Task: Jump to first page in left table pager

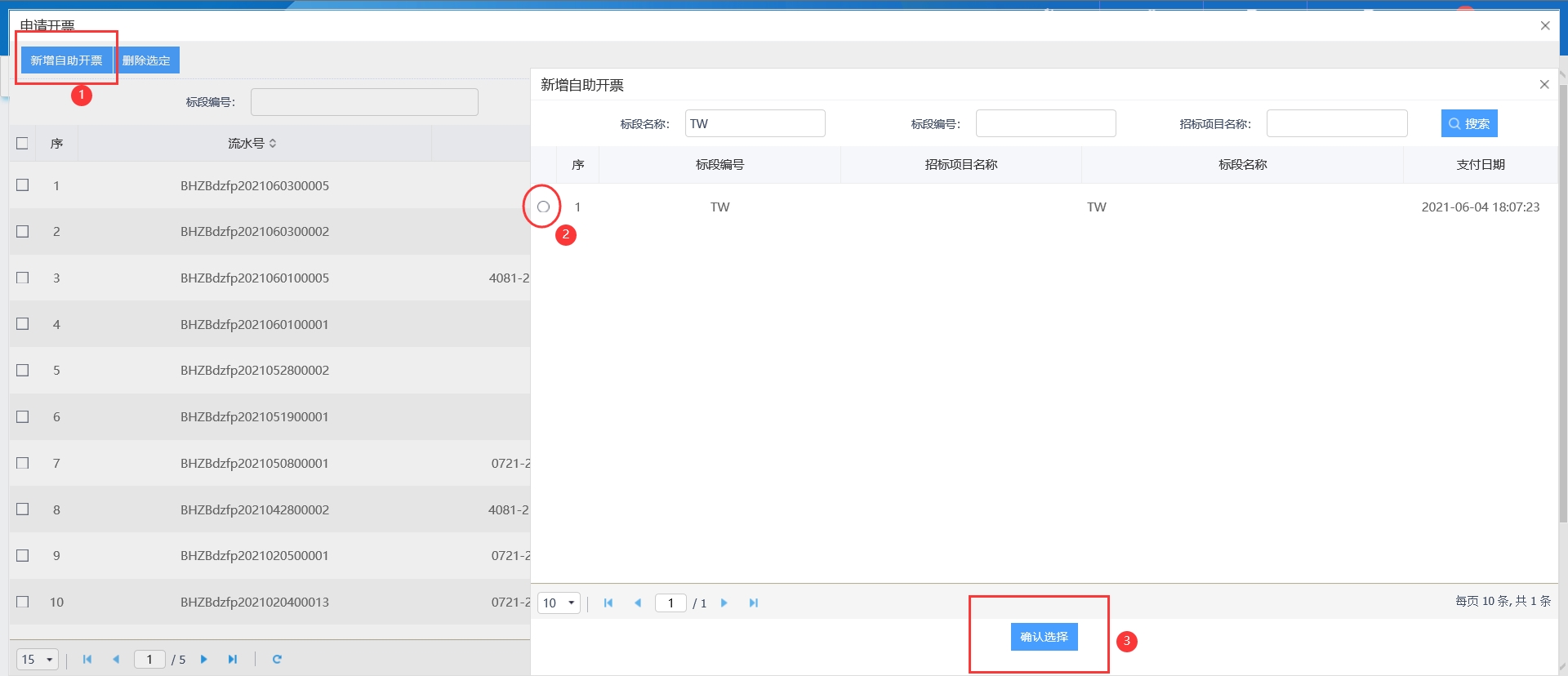Action: pyautogui.click(x=87, y=660)
